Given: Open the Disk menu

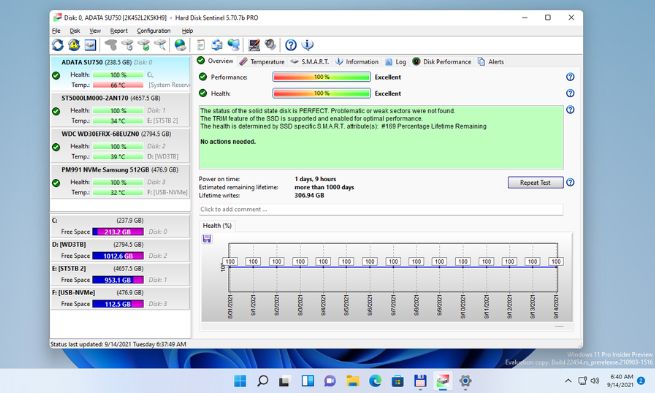Looking at the screenshot, I should click(x=74, y=31).
